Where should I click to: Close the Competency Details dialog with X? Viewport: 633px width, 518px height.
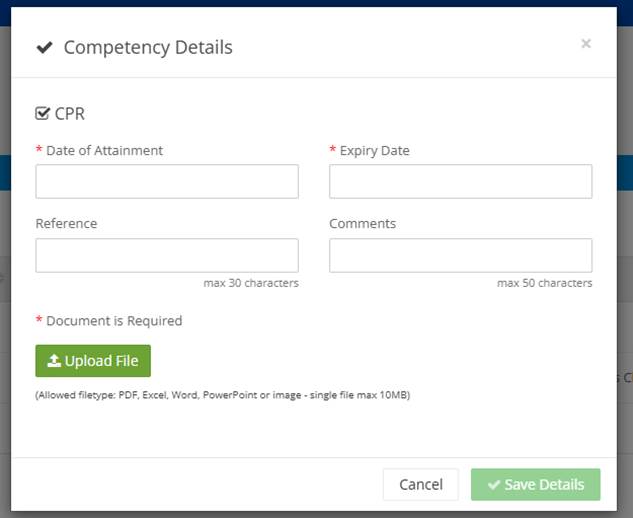[x=586, y=43]
